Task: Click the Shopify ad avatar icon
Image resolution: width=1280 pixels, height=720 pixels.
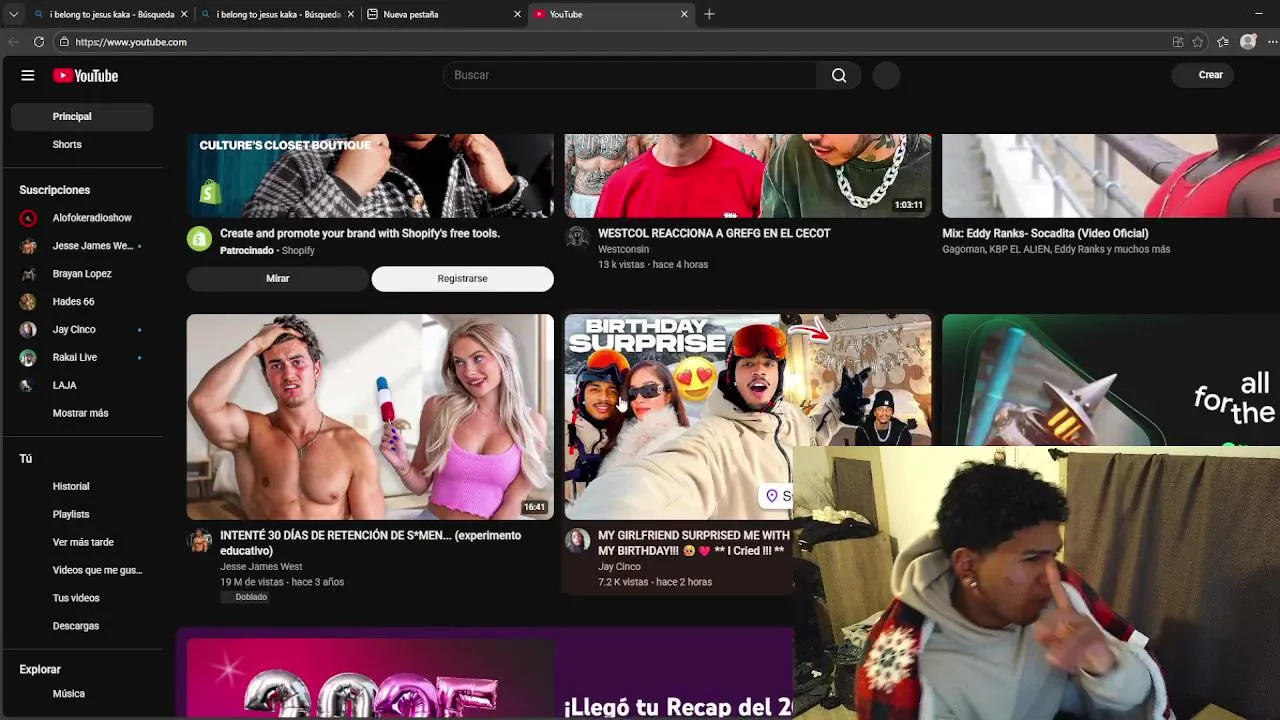Action: [x=199, y=239]
